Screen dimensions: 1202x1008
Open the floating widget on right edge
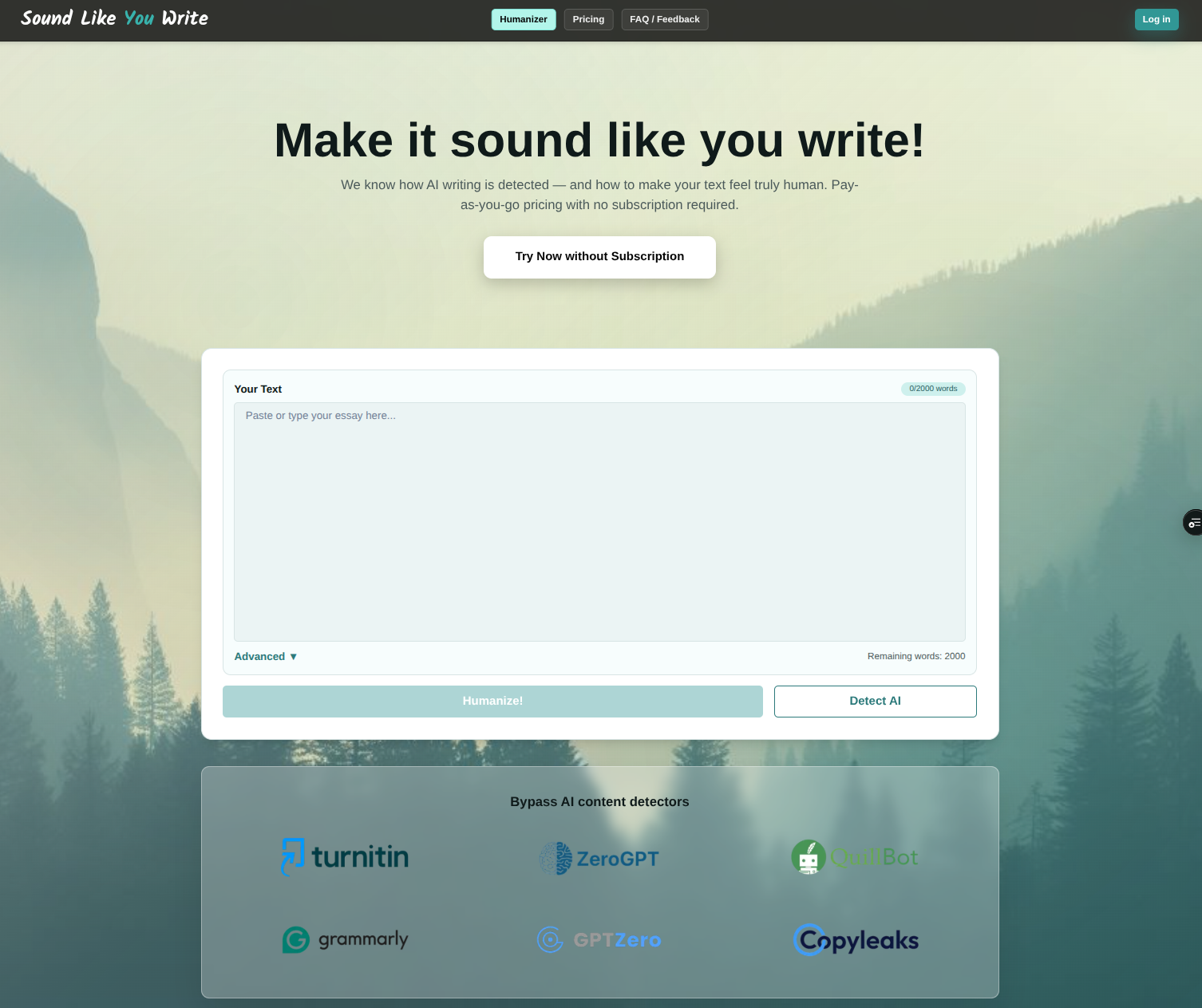point(1192,522)
